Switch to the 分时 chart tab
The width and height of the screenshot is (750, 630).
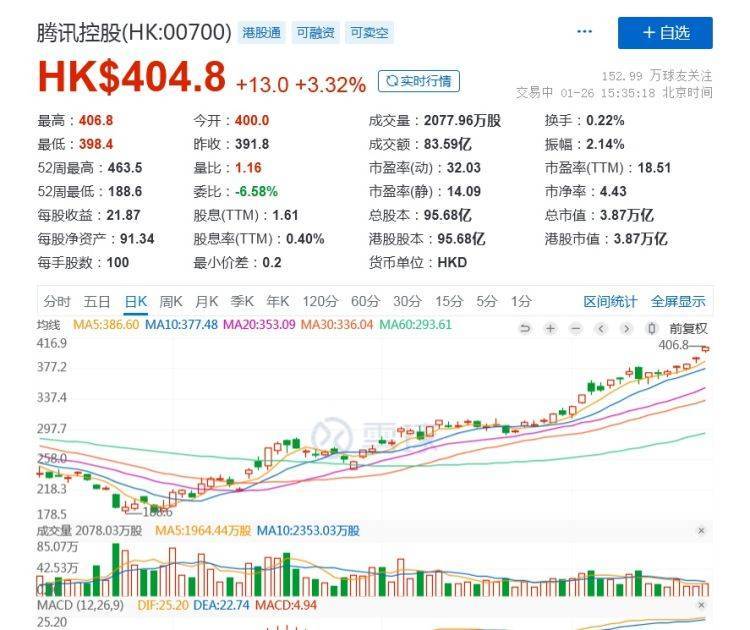57,301
